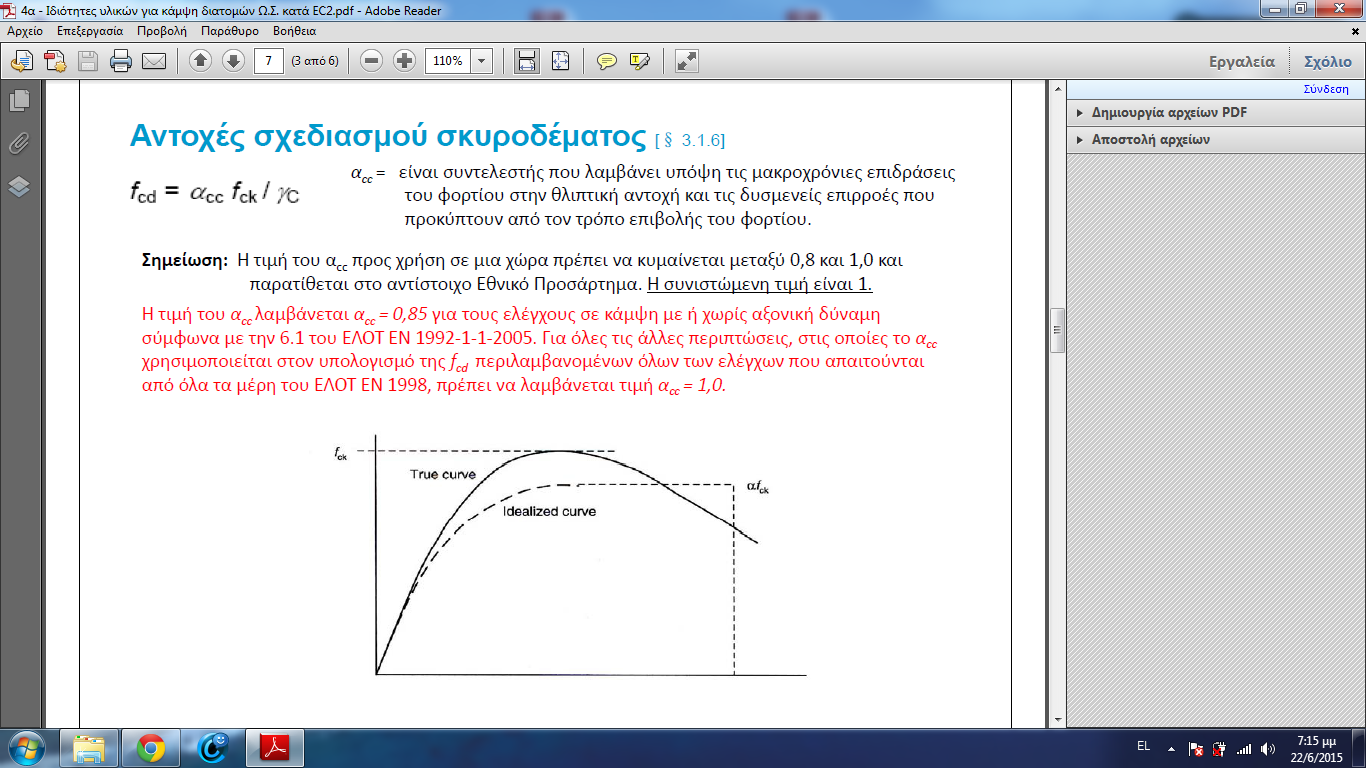The height and width of the screenshot is (768, 1366).
Task: Go to the next page arrow
Action: click(233, 61)
